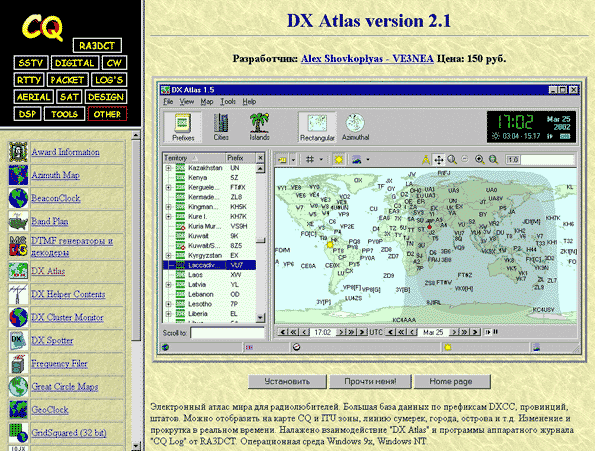This screenshot has width=595, height=451.
Task: Open the File menu in DX Atlas
Action: 168,102
